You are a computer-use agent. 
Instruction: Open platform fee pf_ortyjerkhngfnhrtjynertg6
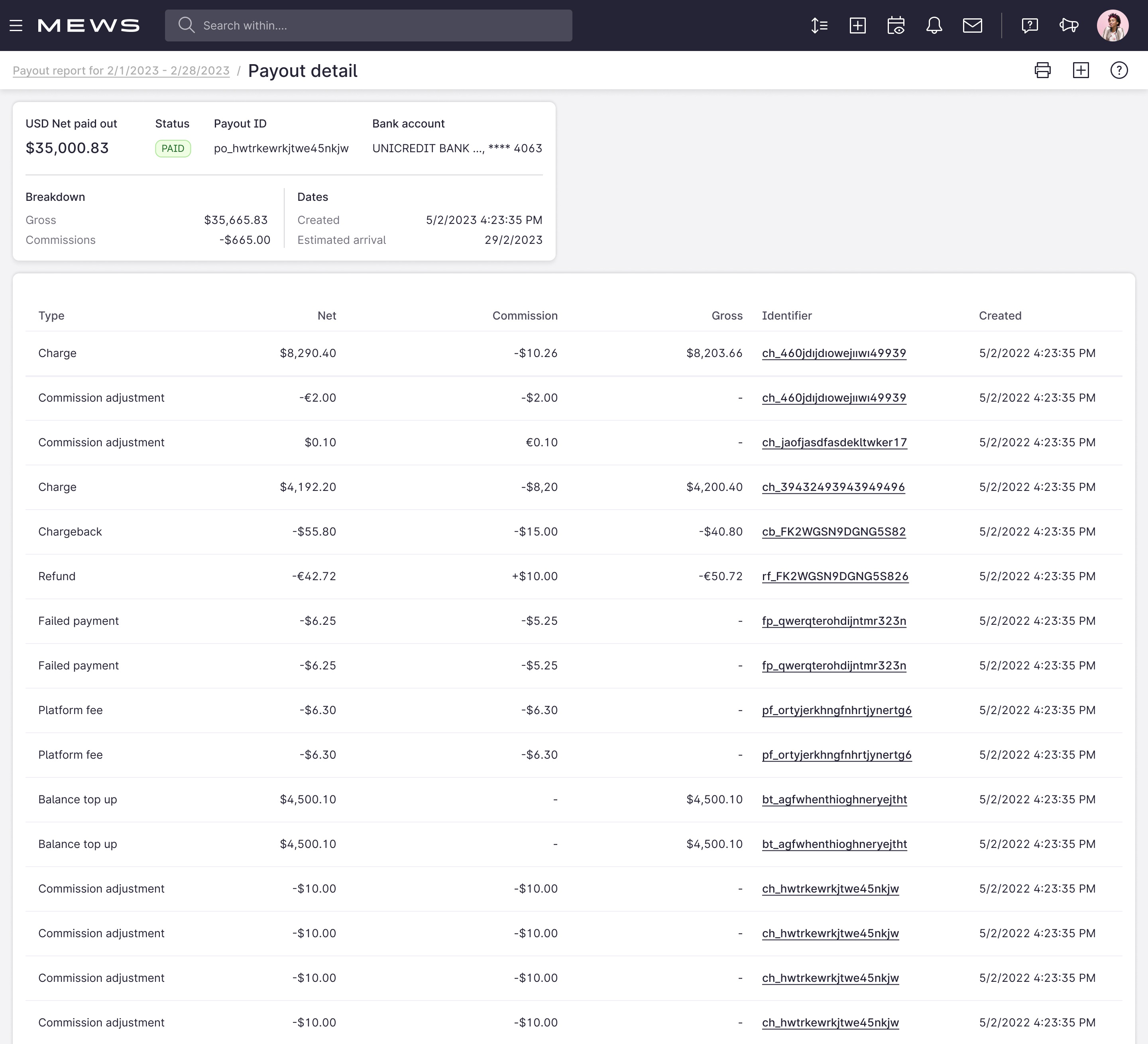[837, 710]
